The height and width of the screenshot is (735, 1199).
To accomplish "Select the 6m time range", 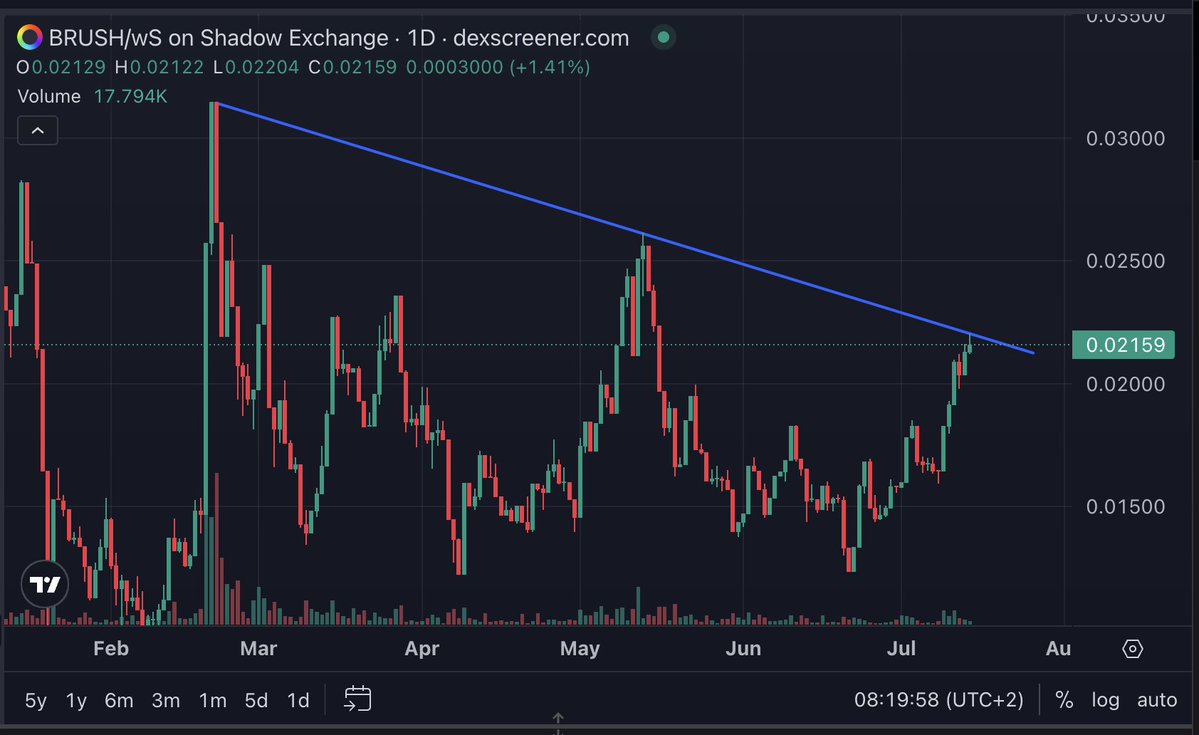I will [x=119, y=700].
